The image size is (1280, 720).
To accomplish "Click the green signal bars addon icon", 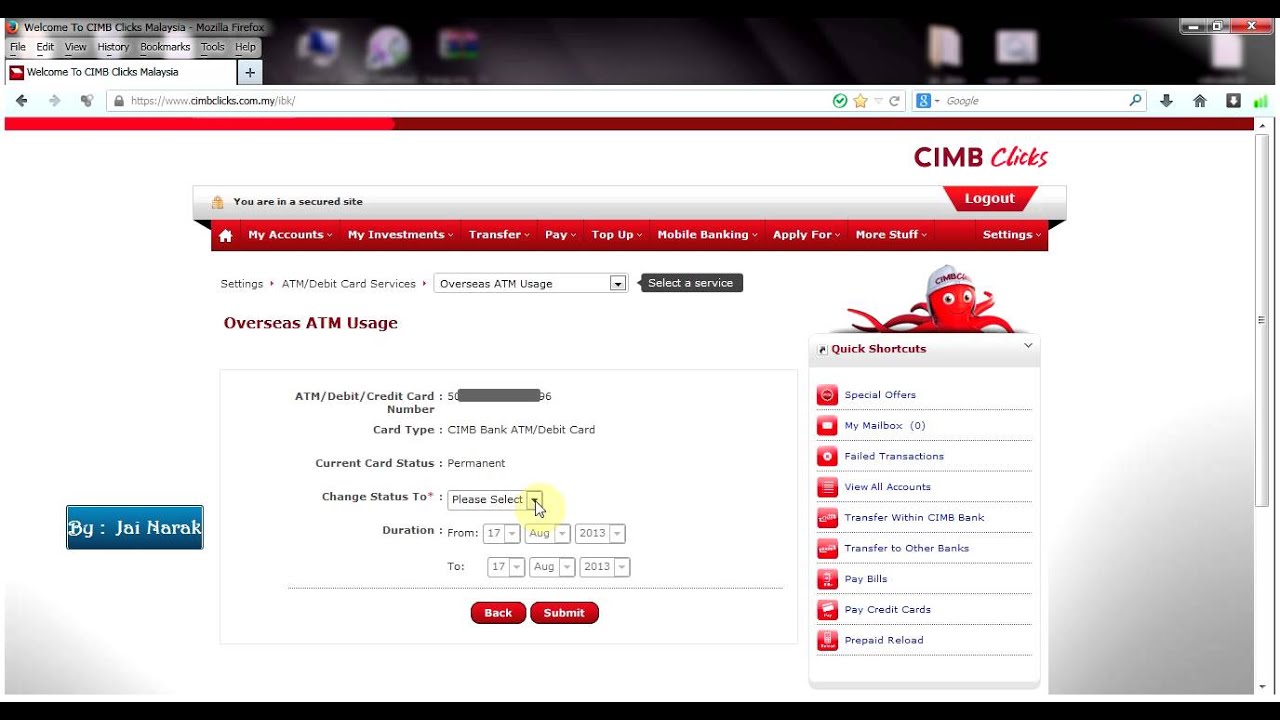I will click(x=1260, y=101).
